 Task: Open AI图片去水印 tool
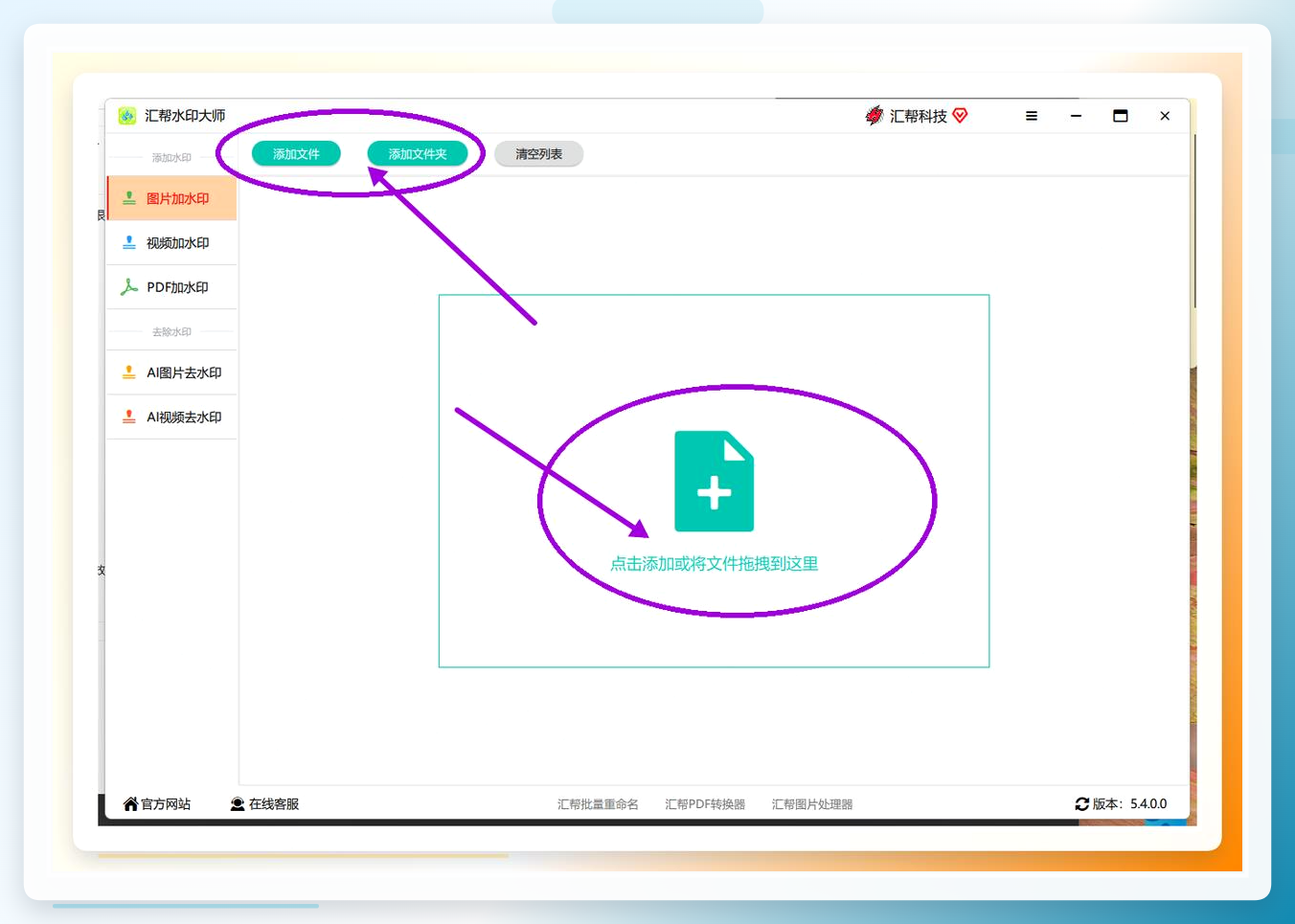pos(172,372)
